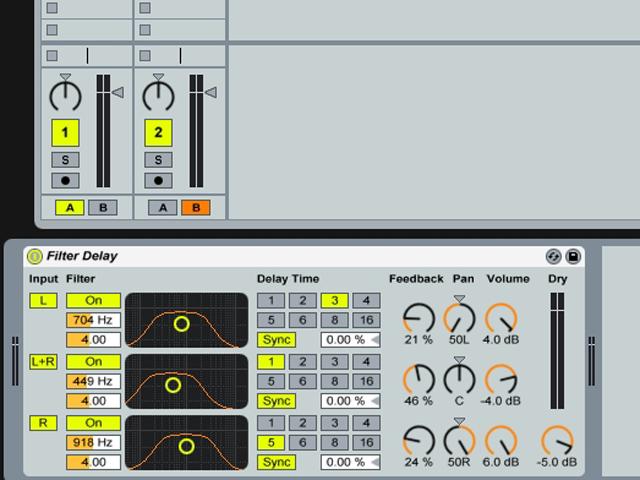
Task: Select delay time 1 for L+R channel
Action: click(x=271, y=362)
